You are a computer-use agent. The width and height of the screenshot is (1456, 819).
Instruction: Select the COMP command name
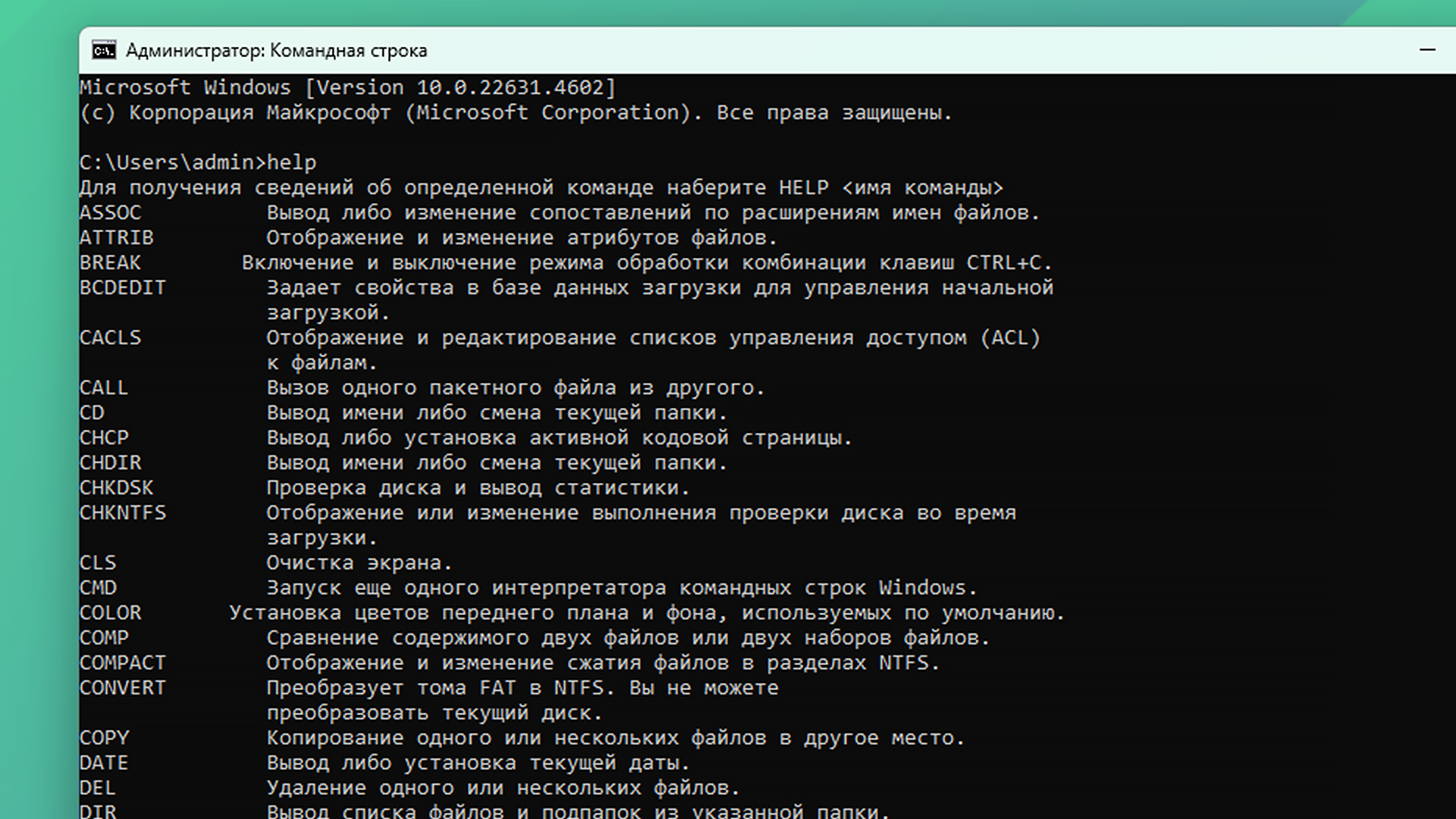tap(104, 638)
